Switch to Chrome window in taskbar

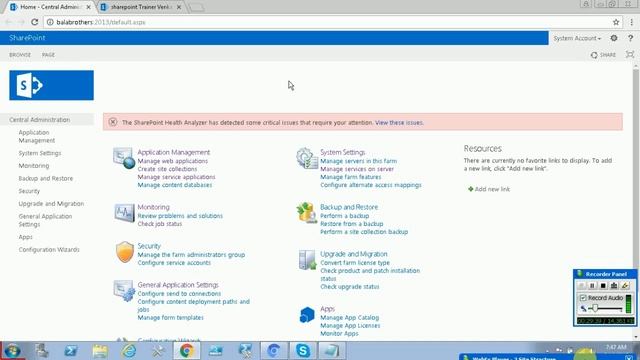pyautogui.click(x=187, y=351)
